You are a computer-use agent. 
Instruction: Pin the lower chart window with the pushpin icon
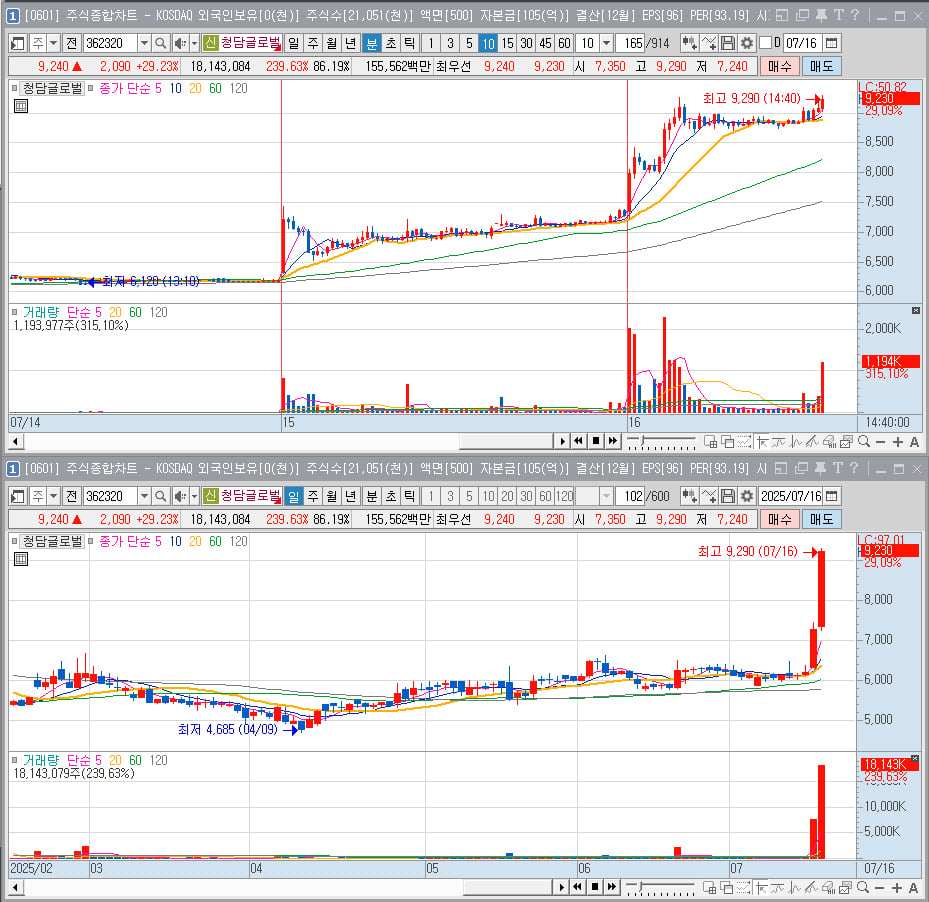pyautogui.click(x=820, y=468)
